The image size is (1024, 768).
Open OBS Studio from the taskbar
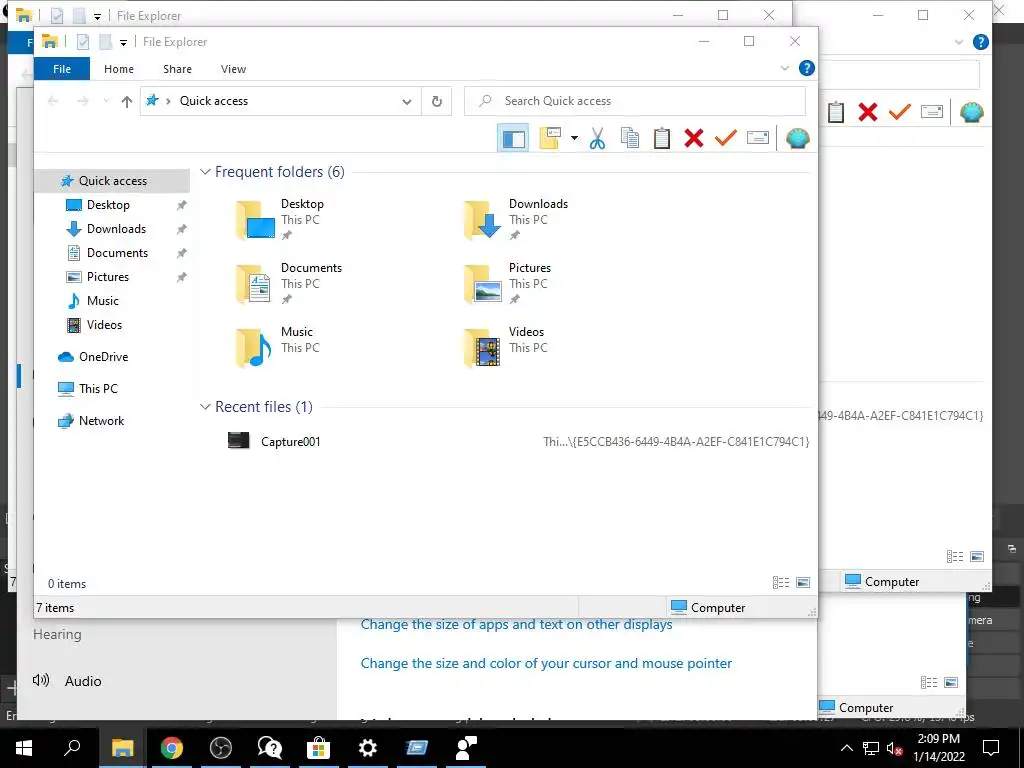[221, 748]
